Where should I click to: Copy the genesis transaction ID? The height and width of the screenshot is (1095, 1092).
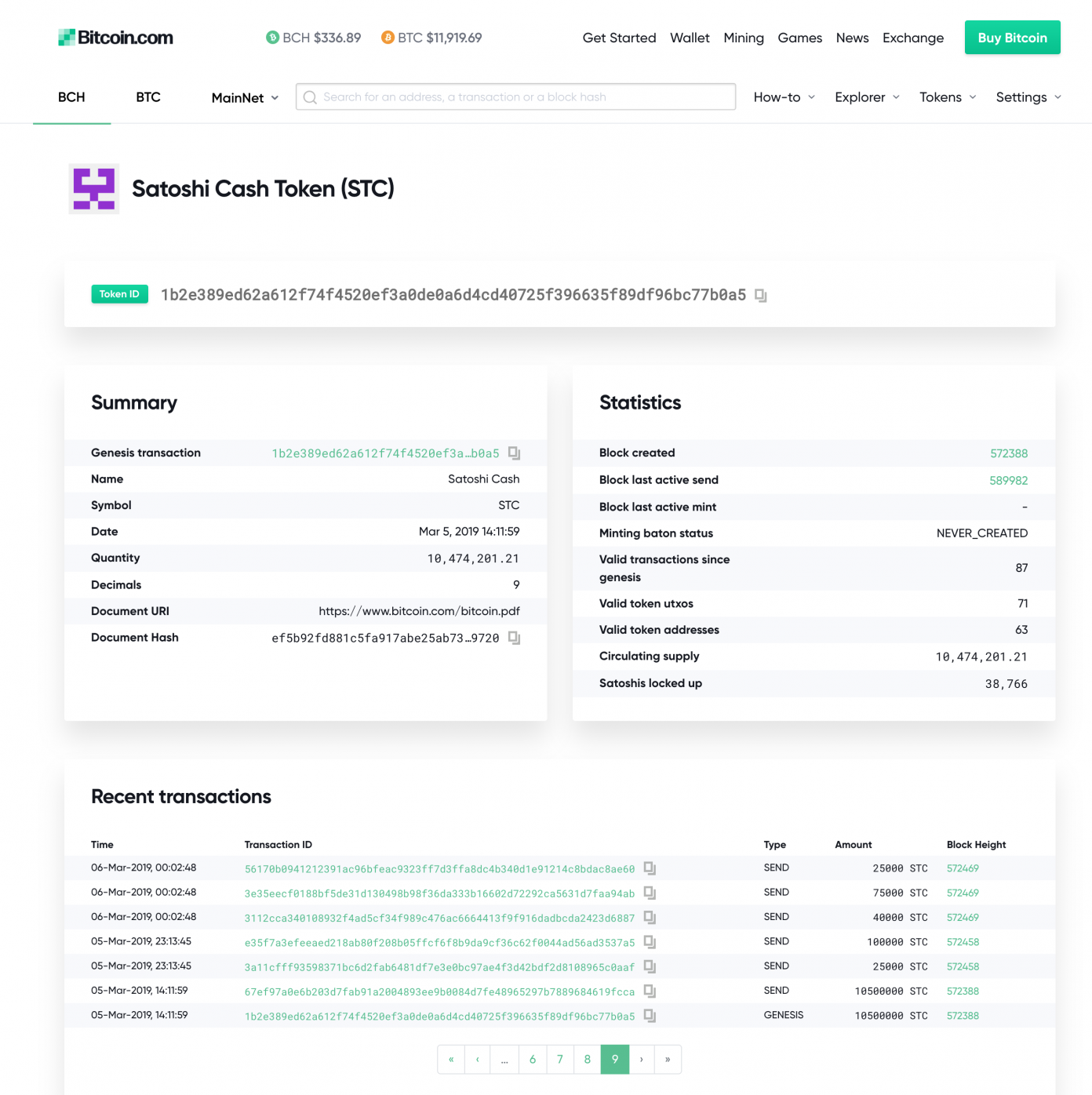tap(515, 453)
